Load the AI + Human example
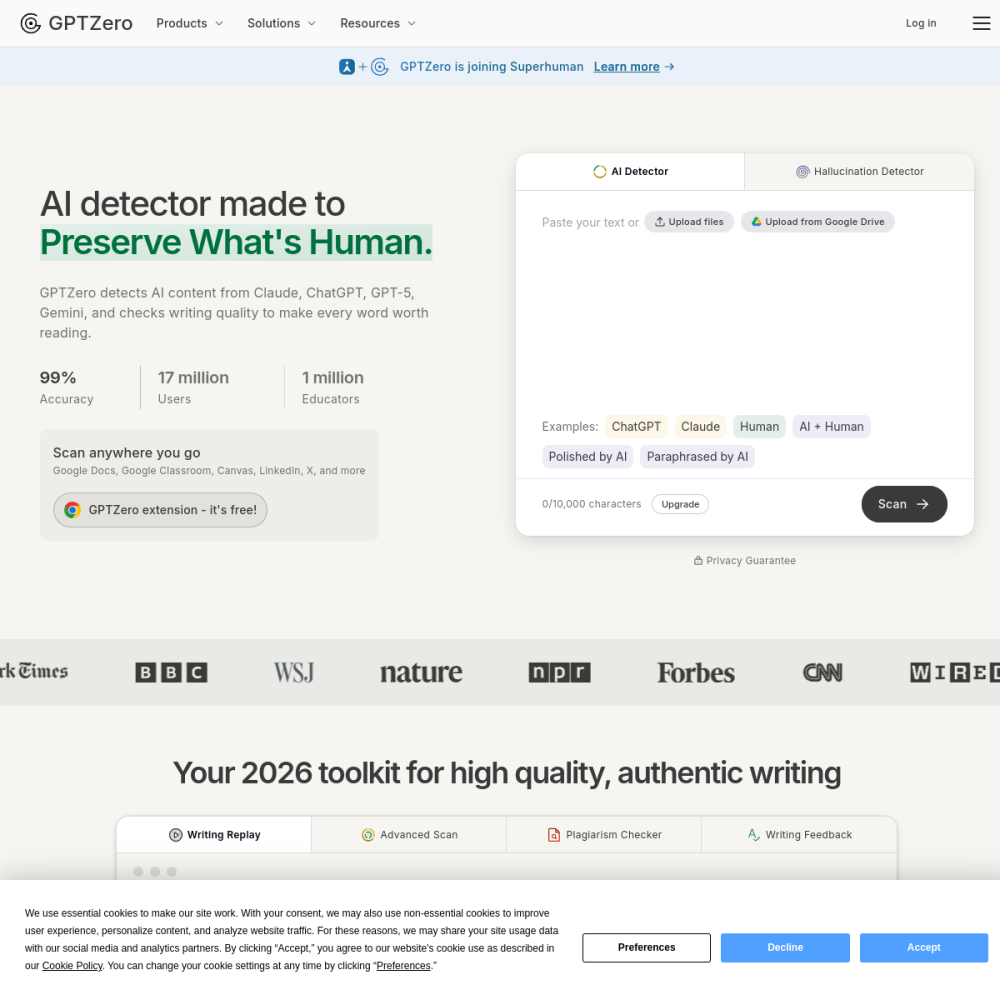This screenshot has width=1000, height=1000. (x=831, y=427)
